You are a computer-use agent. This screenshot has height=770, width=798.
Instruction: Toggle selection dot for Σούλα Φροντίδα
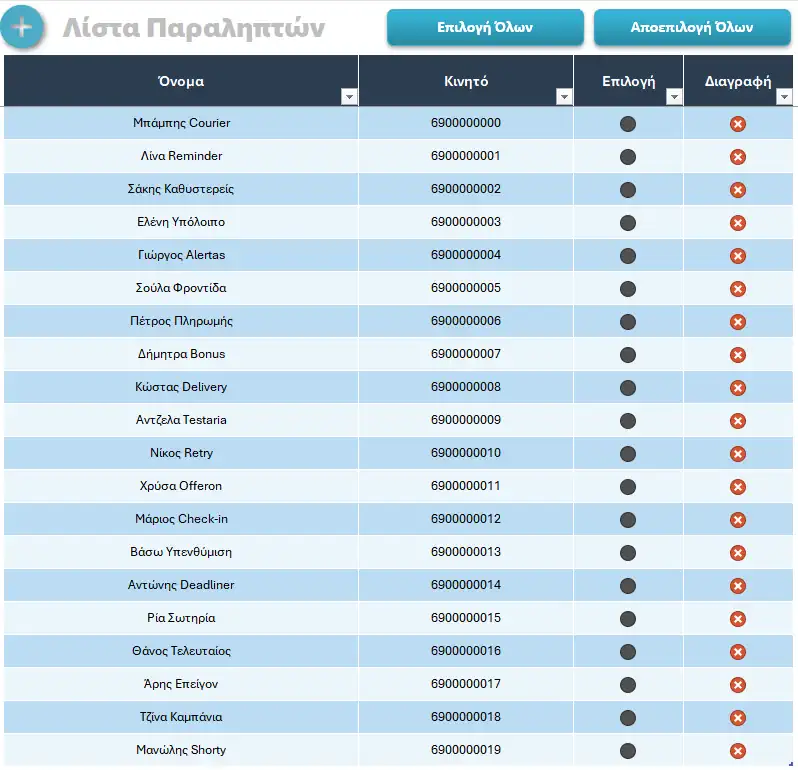[628, 289]
